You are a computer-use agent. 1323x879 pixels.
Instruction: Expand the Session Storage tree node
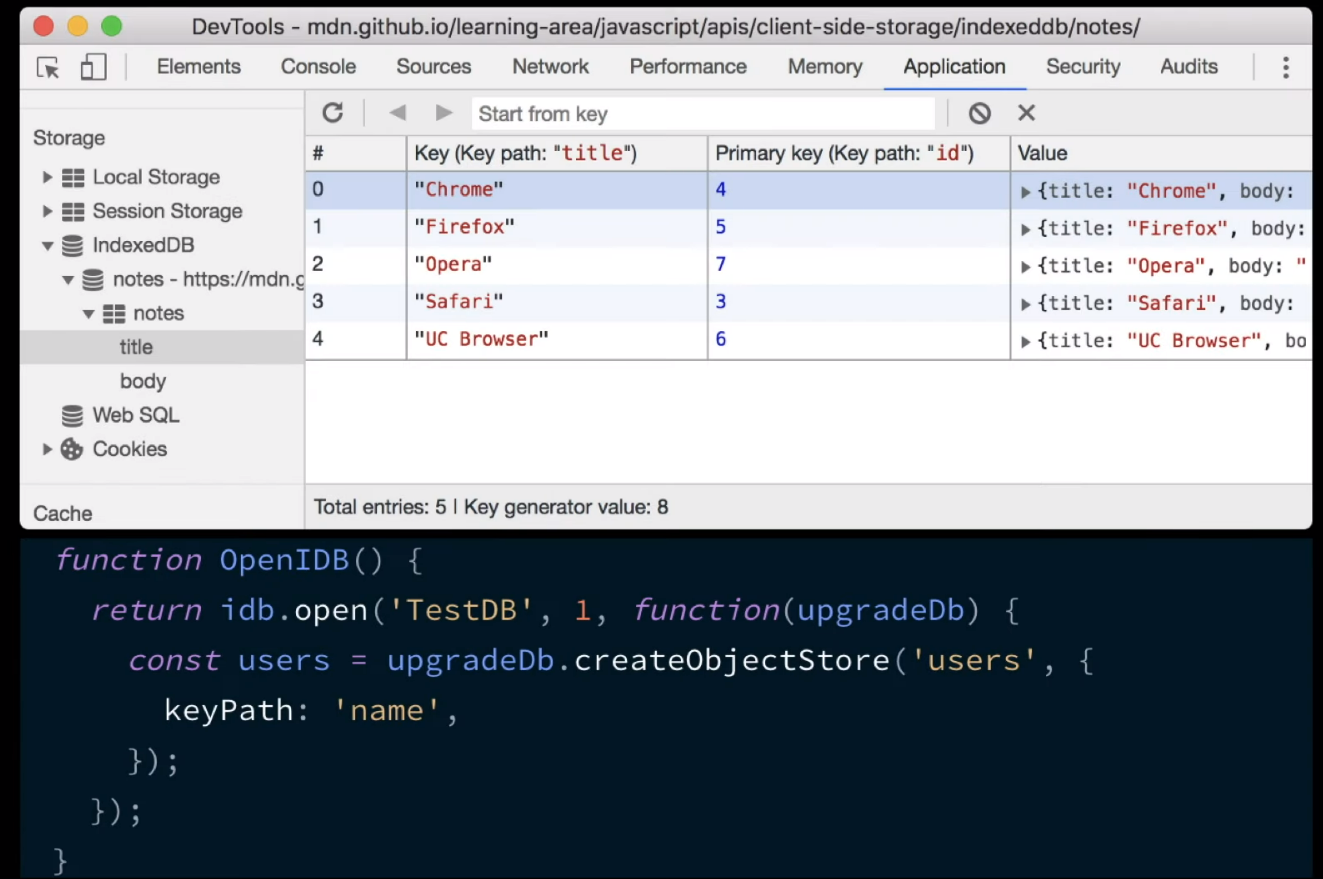pos(47,212)
